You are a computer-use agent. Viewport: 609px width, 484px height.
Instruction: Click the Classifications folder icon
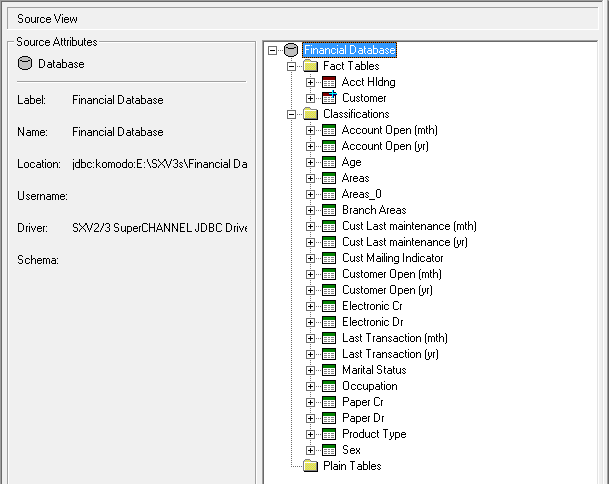click(310, 114)
